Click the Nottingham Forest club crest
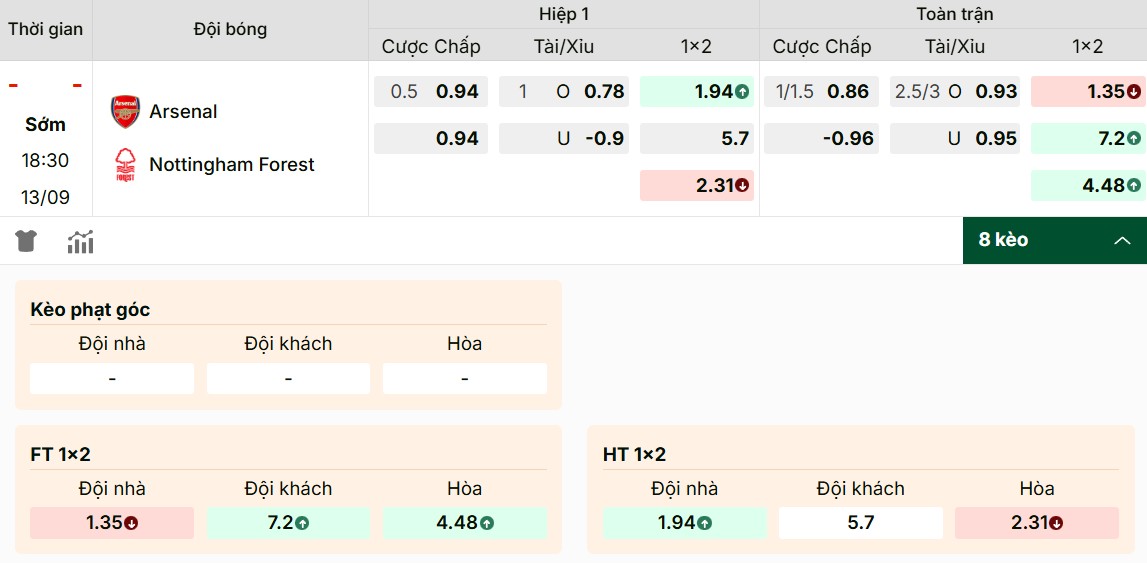The image size is (1147, 563). pos(125,164)
